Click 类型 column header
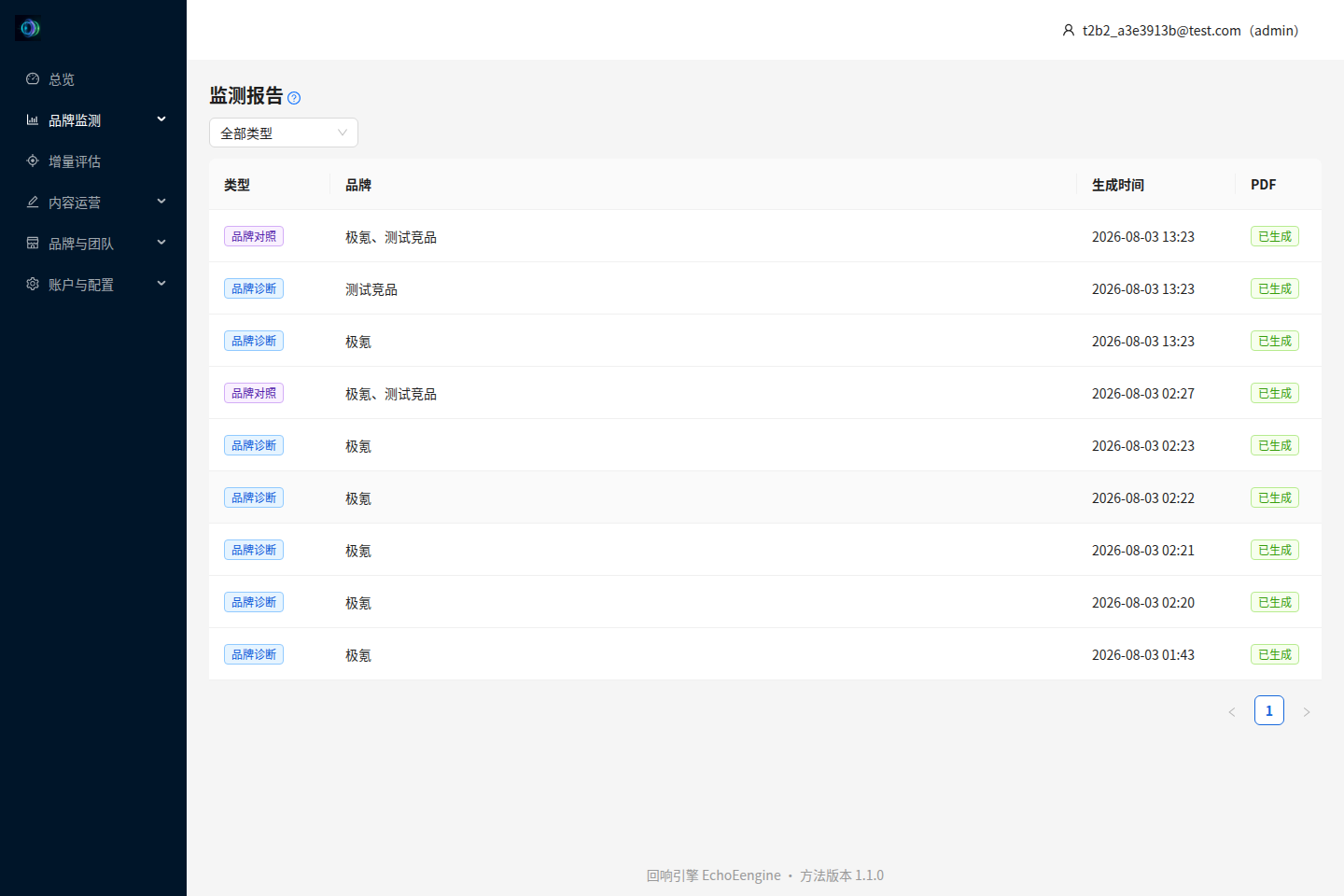The height and width of the screenshot is (896, 1344). tap(237, 185)
